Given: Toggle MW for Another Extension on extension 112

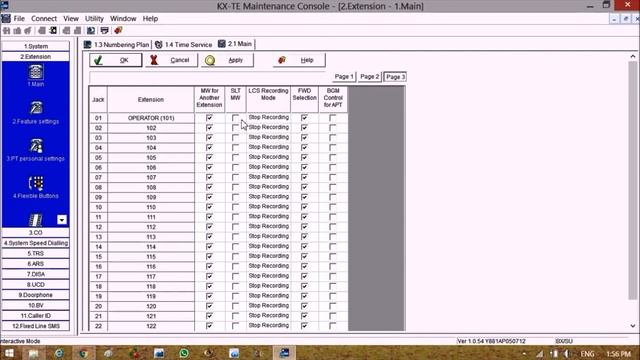Looking at the screenshot, I should [x=209, y=227].
